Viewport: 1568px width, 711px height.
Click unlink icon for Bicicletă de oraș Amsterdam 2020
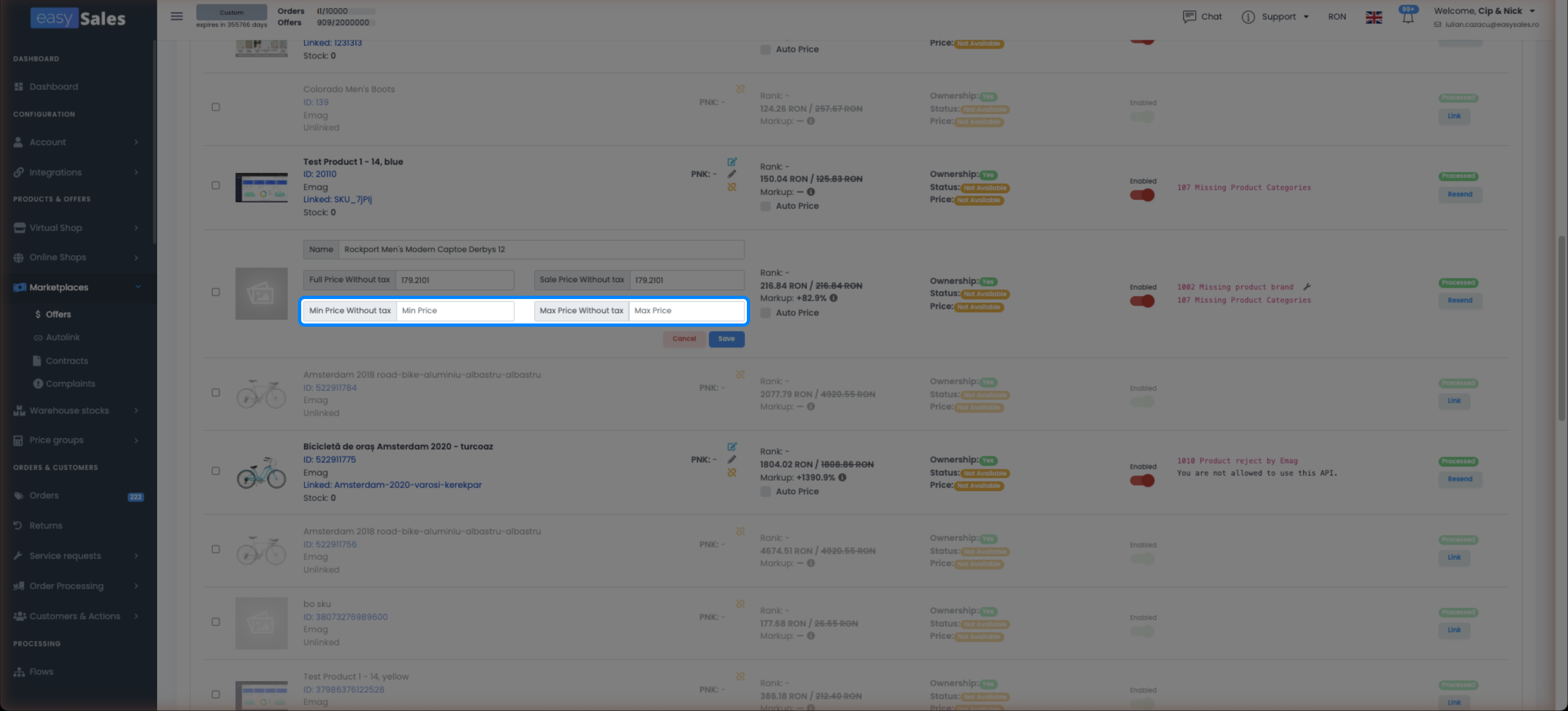point(732,472)
